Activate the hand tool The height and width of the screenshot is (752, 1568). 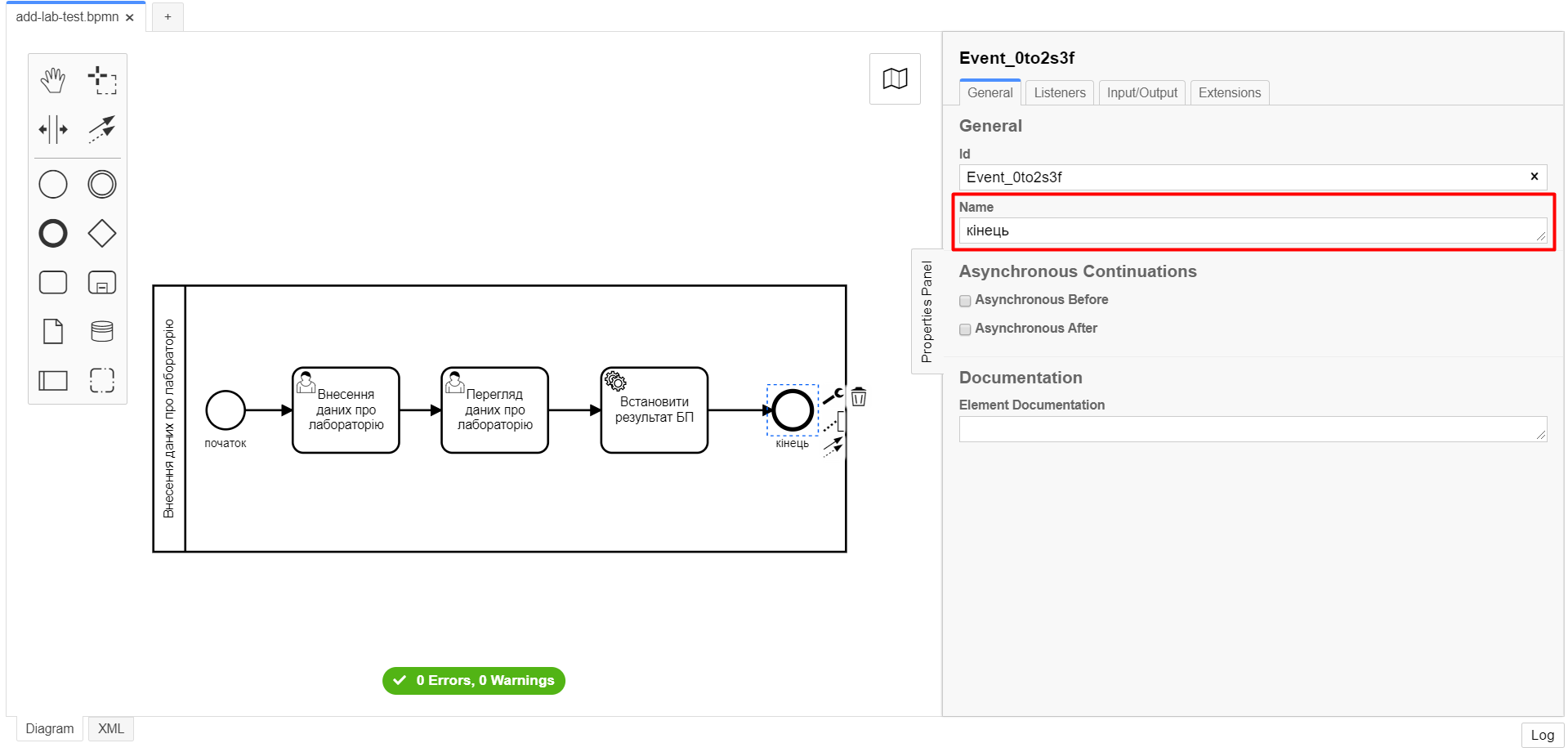coord(53,80)
